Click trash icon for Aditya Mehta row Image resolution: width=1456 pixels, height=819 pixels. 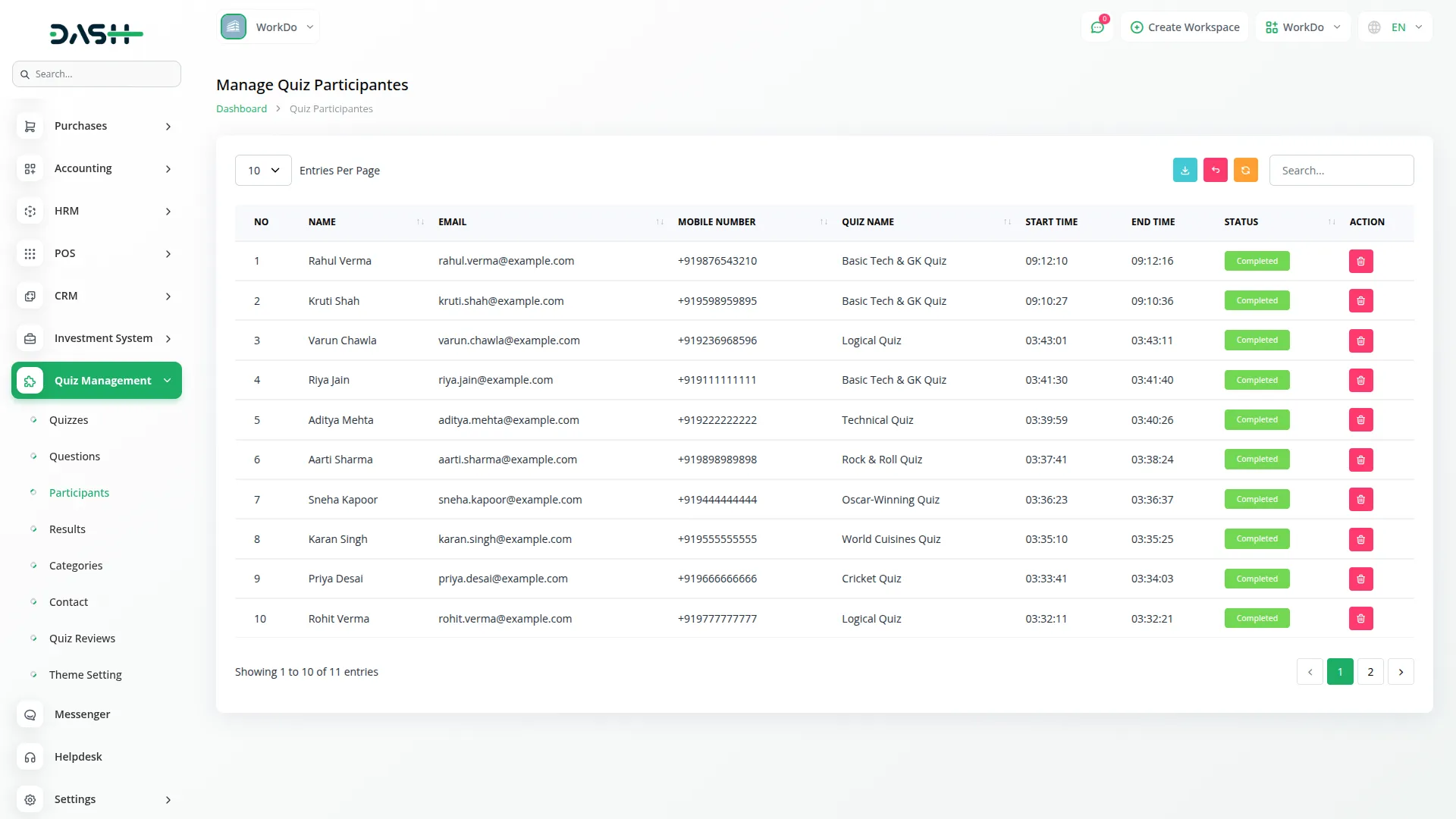[1360, 420]
